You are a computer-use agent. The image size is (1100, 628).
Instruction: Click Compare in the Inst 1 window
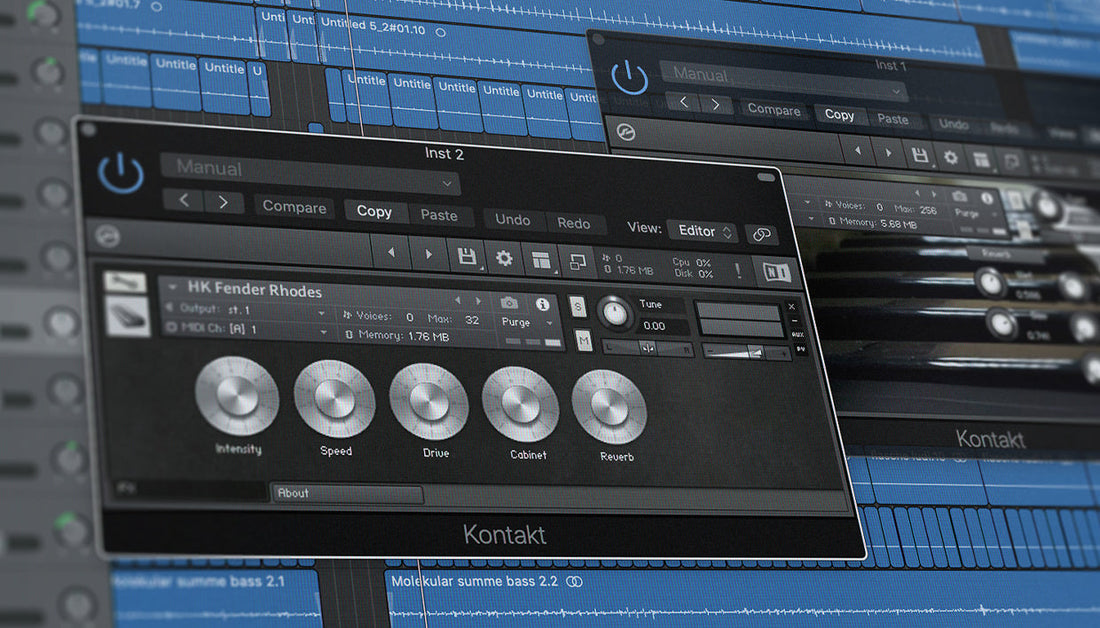click(774, 110)
